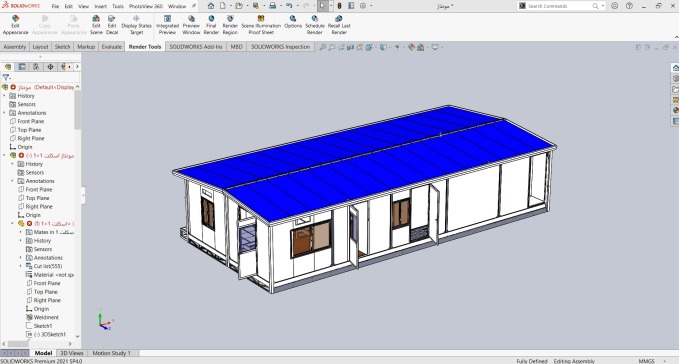Create a new document
The width and height of the screenshot is (679, 364).
(222, 6)
